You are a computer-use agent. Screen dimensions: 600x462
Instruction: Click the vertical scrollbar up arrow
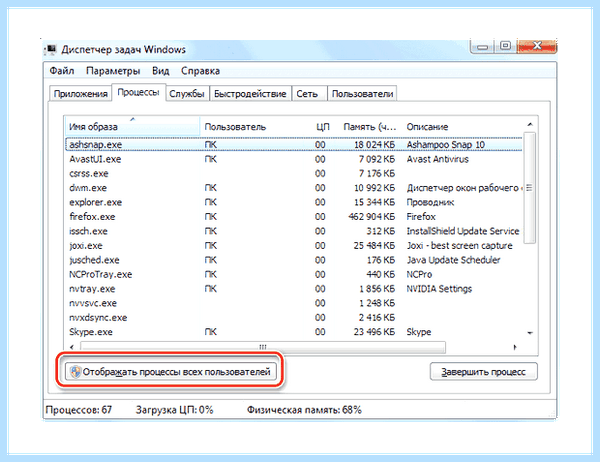point(530,124)
